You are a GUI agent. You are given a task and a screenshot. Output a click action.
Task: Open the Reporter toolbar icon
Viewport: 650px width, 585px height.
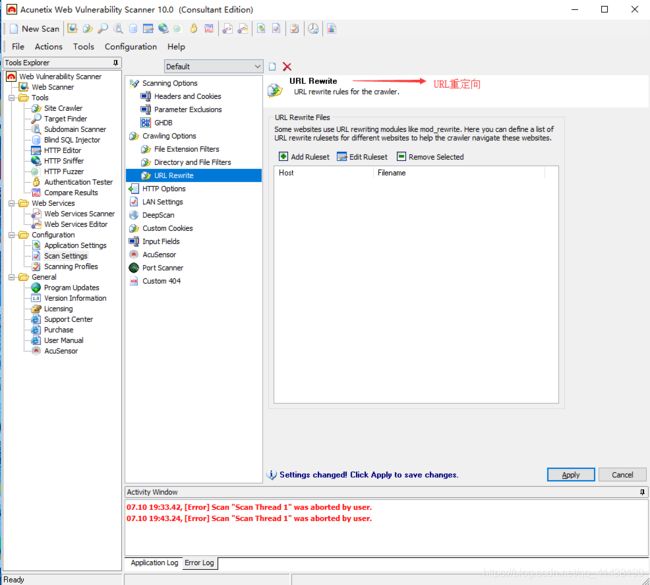click(x=332, y=29)
